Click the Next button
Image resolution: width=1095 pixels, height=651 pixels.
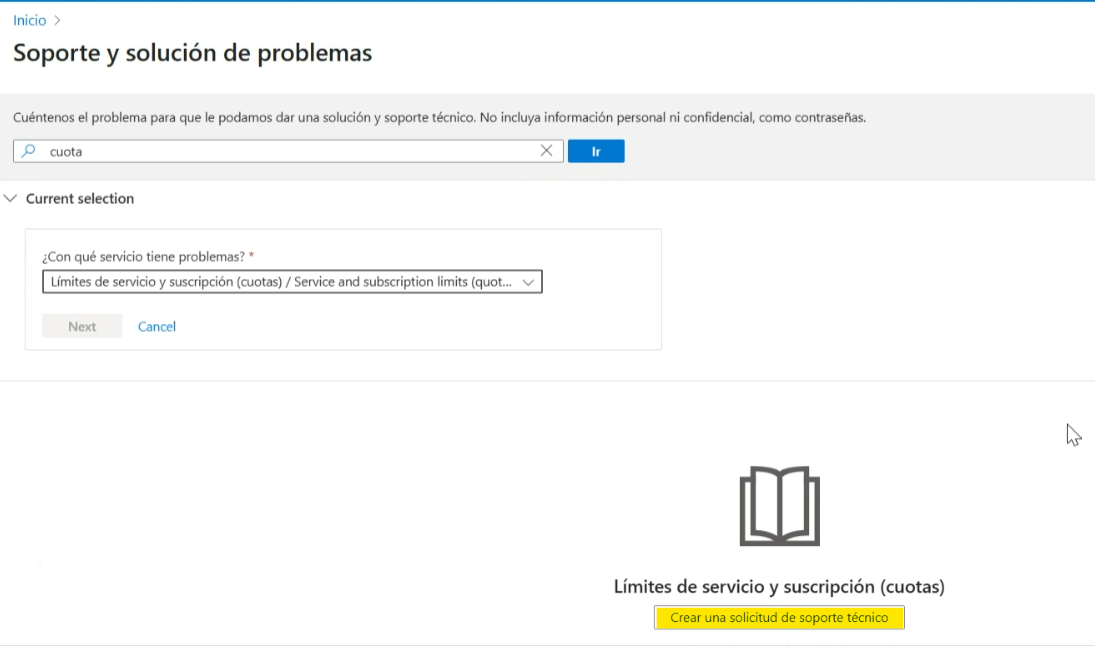tap(82, 326)
